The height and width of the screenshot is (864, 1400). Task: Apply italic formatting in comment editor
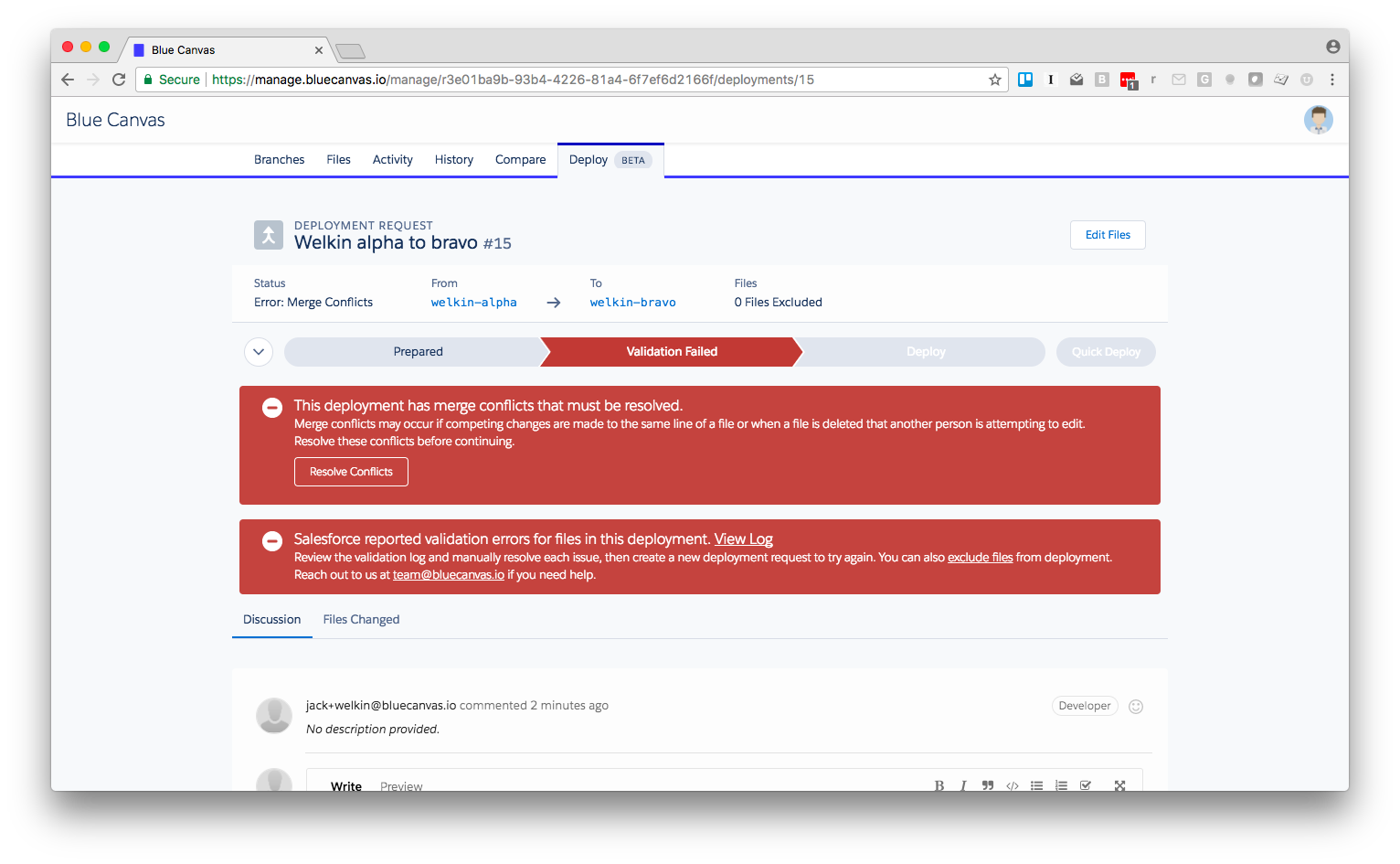tap(963, 785)
